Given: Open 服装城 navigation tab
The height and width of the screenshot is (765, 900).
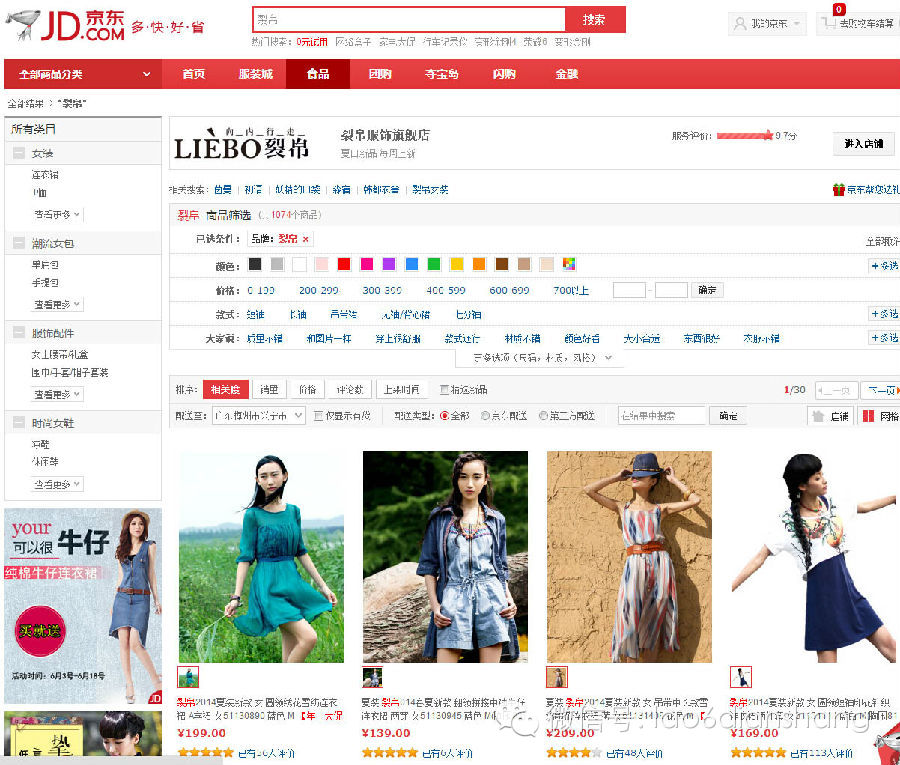Looking at the screenshot, I should click(x=255, y=74).
